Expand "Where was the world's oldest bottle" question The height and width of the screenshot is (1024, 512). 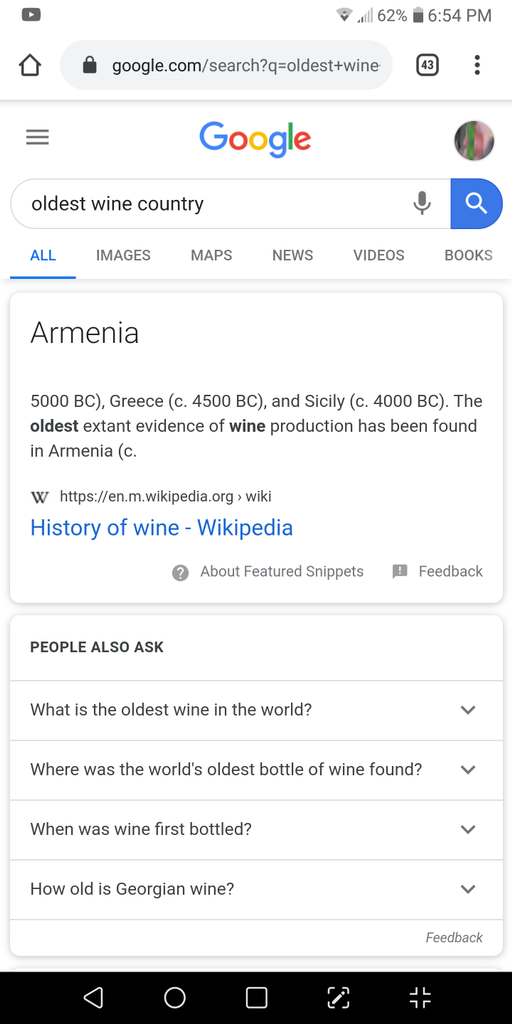pos(256,770)
